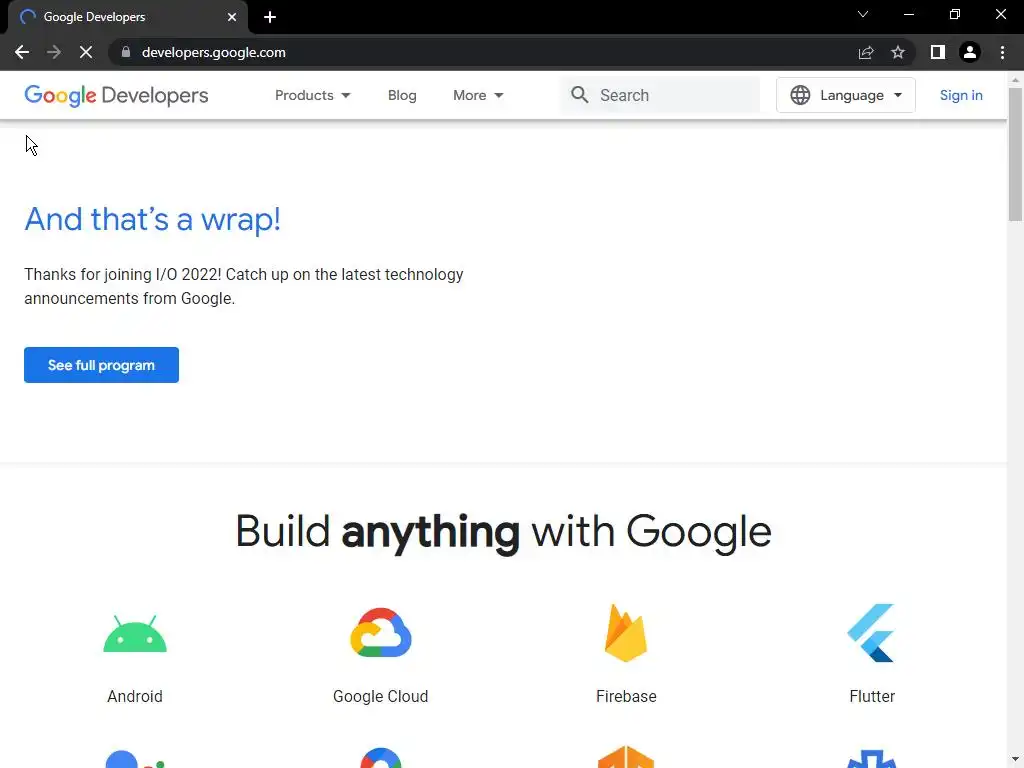Open the Chrome profile avatar
Image resolution: width=1024 pixels, height=768 pixels.
click(x=970, y=52)
